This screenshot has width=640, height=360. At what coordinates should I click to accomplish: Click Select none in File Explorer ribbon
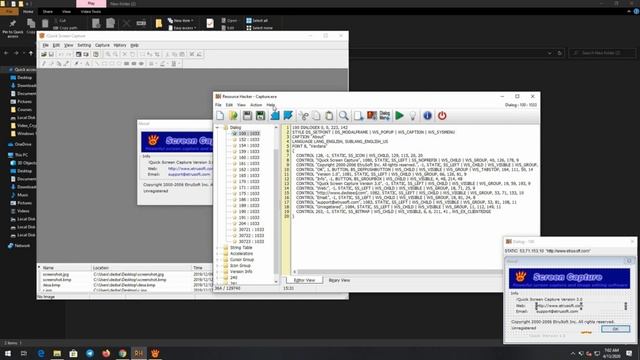point(259,28)
